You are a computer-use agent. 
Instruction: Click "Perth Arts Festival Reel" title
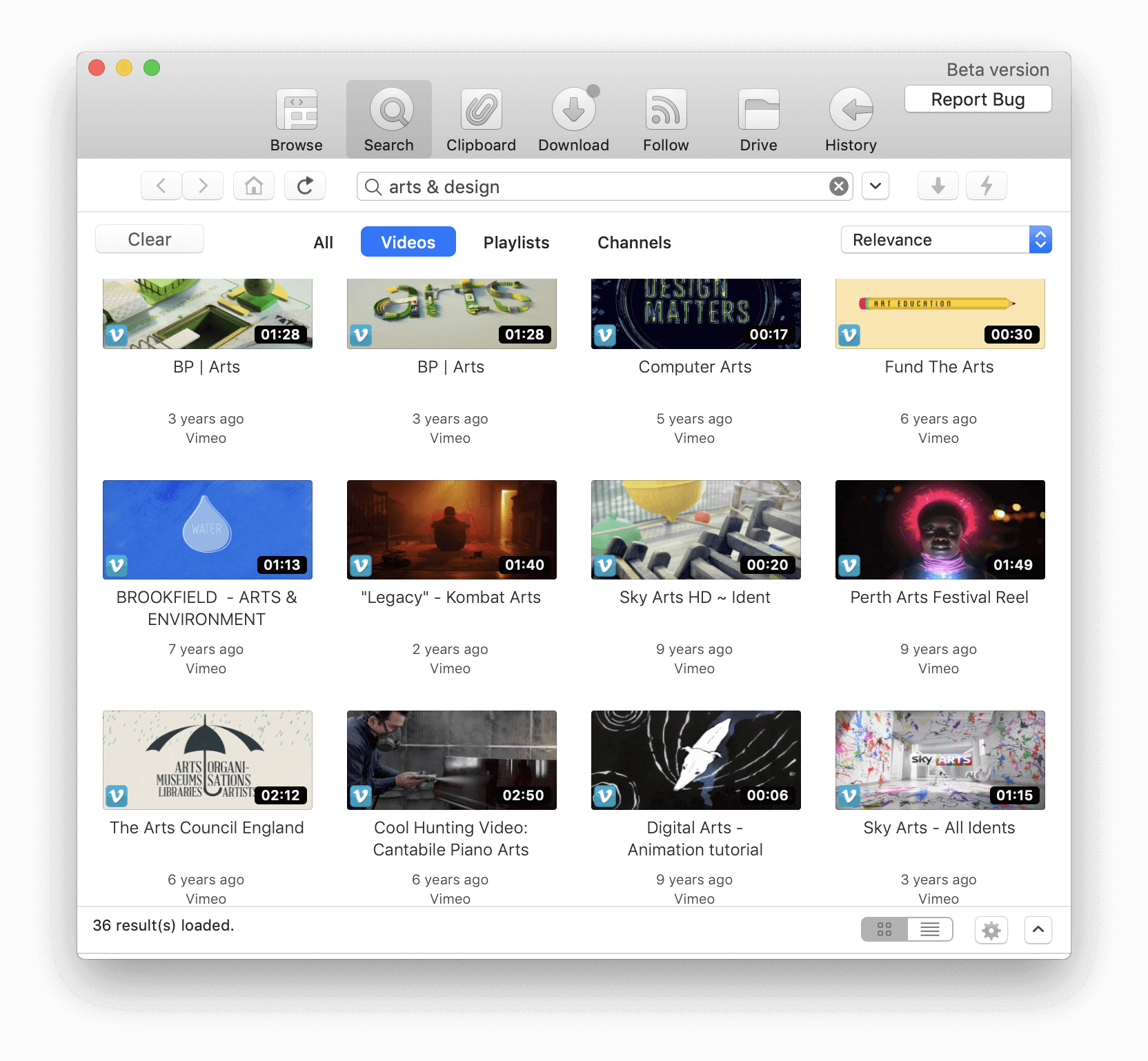(940, 597)
